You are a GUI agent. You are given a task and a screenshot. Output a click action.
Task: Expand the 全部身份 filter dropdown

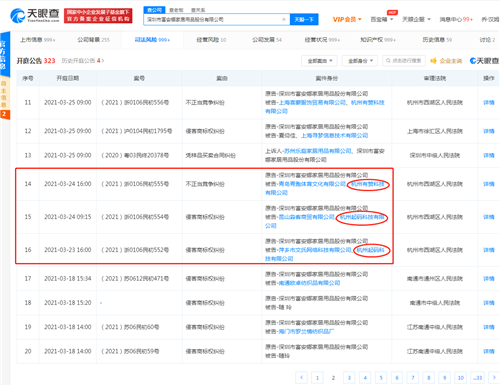coord(360,61)
